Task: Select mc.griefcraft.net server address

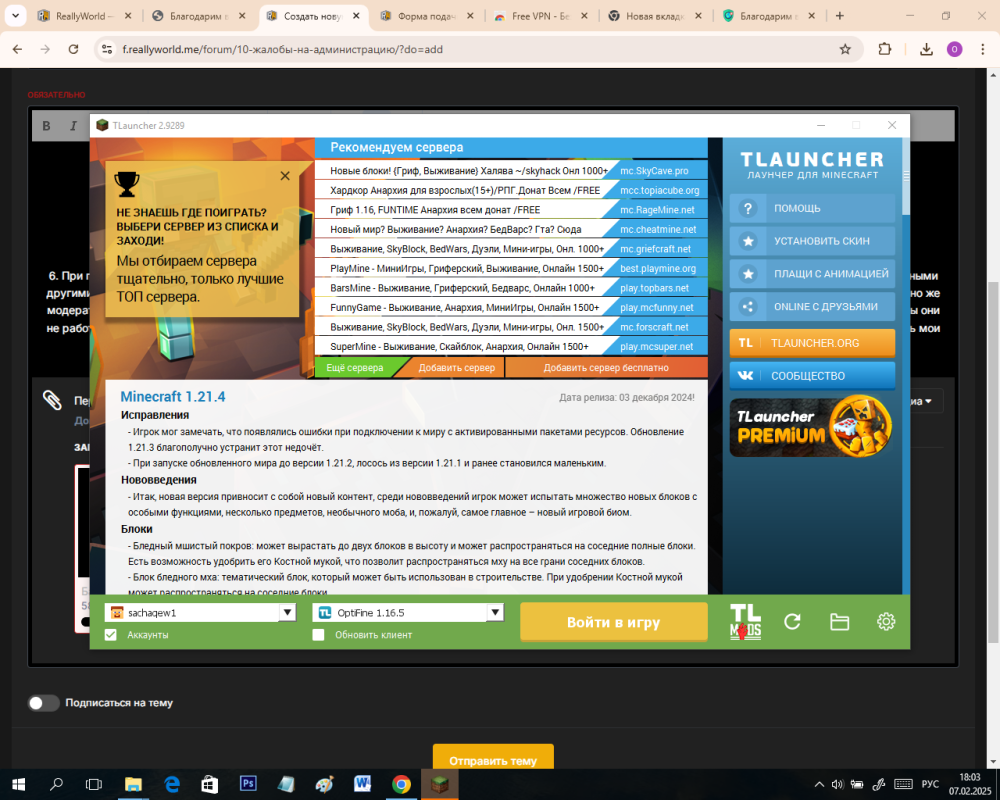Action: (x=656, y=249)
